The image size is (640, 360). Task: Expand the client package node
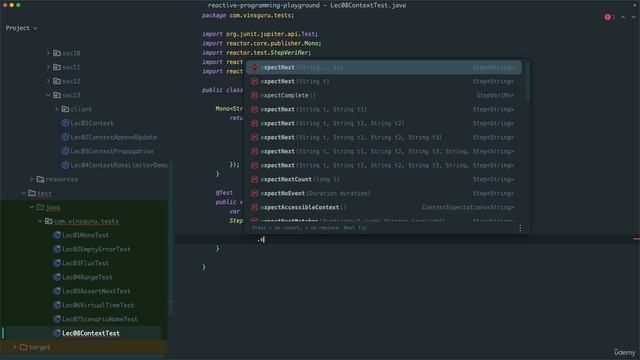point(56,109)
